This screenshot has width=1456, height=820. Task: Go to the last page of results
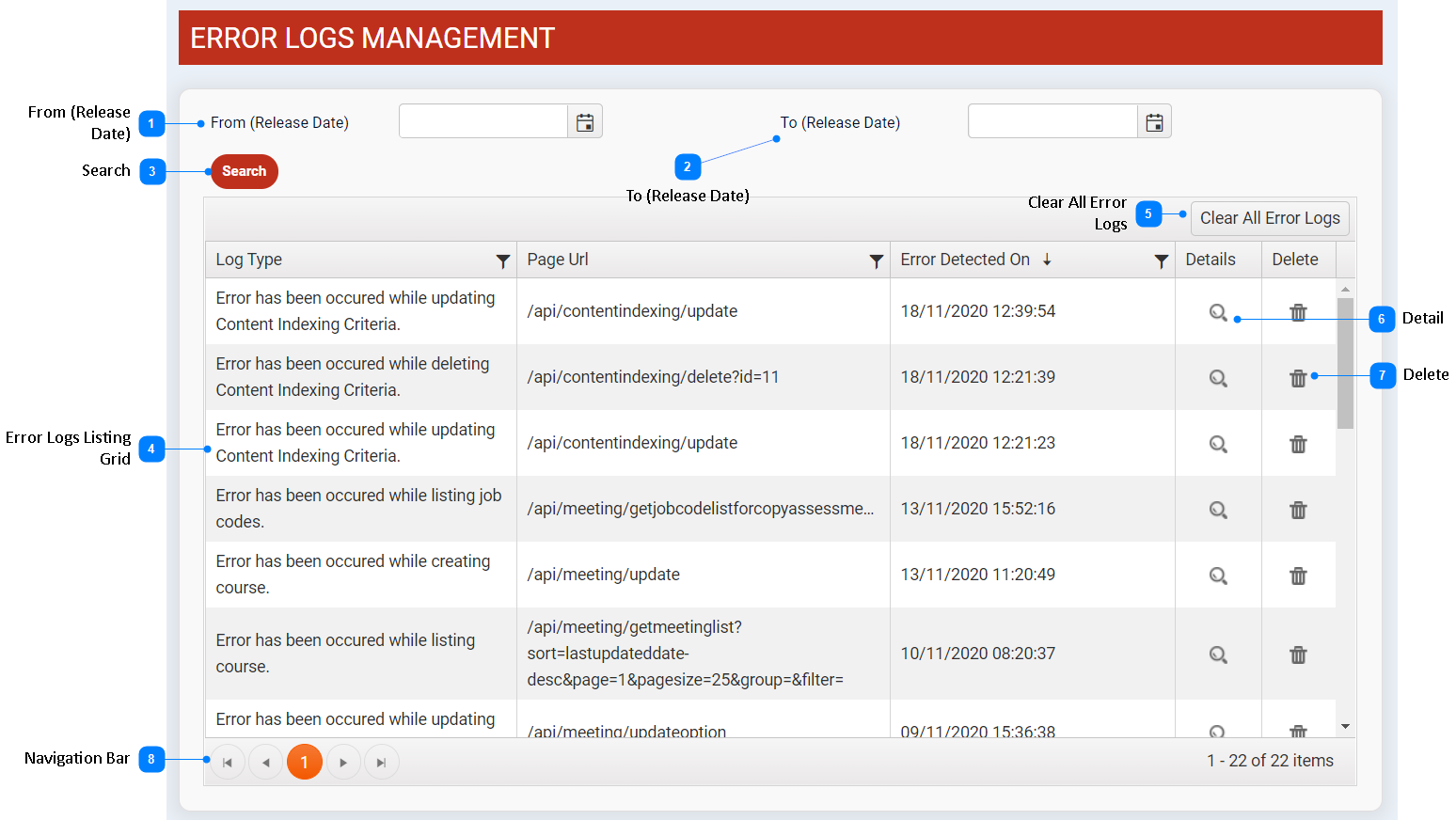(381, 763)
